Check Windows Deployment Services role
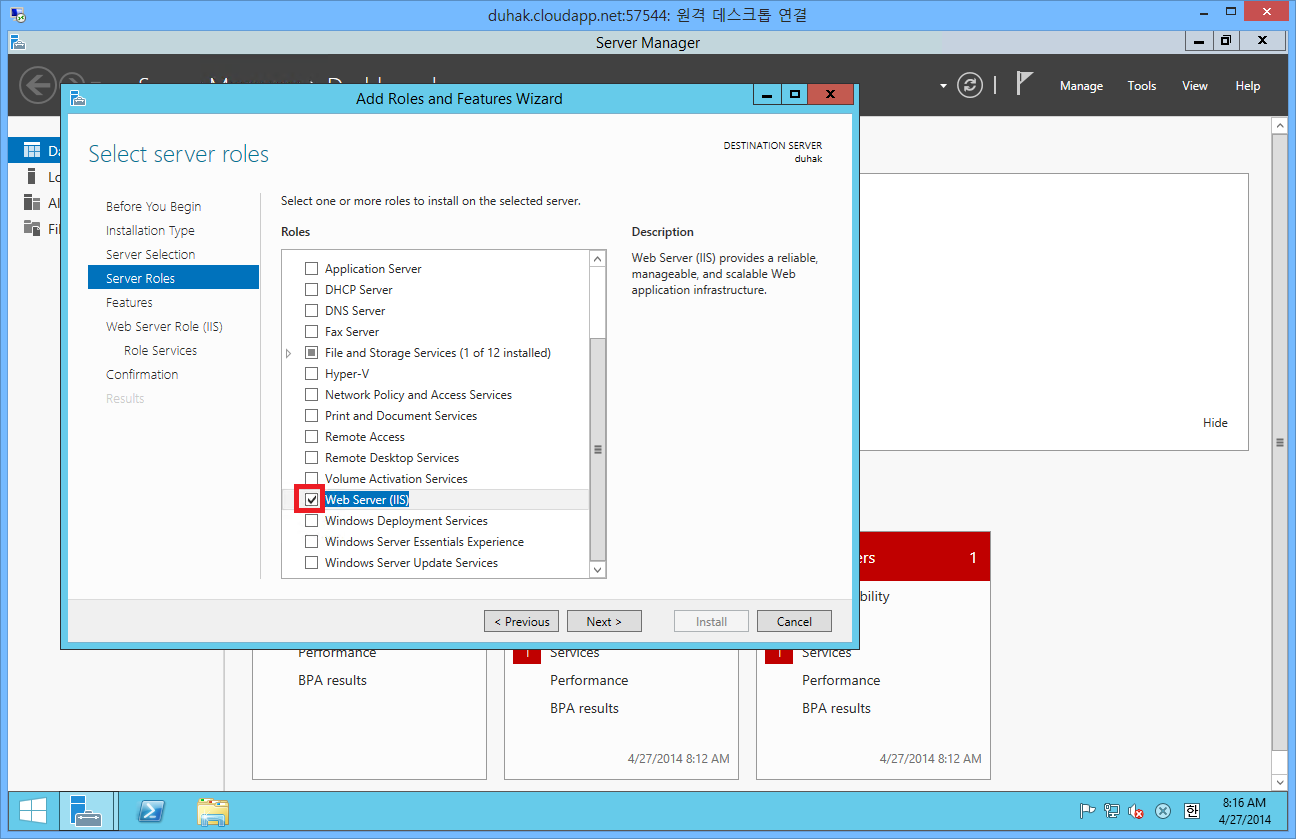The width and height of the screenshot is (1296, 839). click(312, 521)
